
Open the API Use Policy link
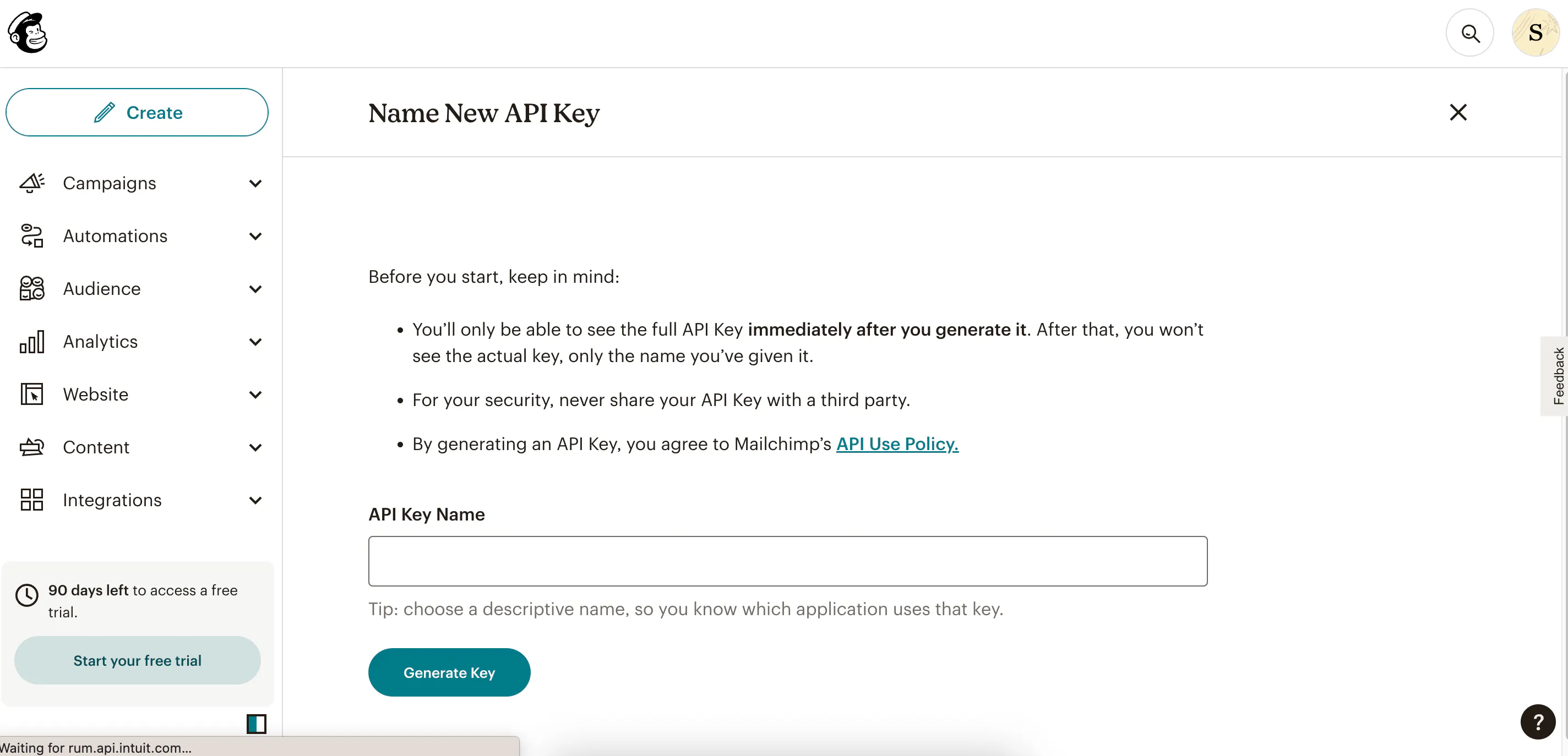pyautogui.click(x=897, y=444)
